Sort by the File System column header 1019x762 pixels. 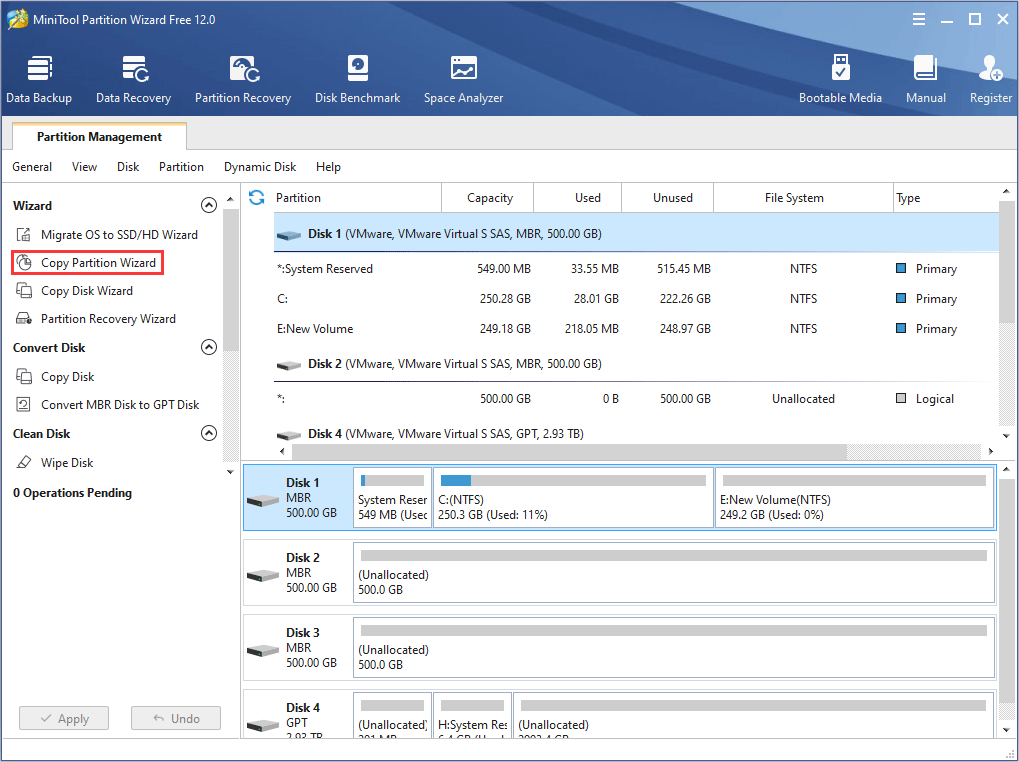[803, 197]
